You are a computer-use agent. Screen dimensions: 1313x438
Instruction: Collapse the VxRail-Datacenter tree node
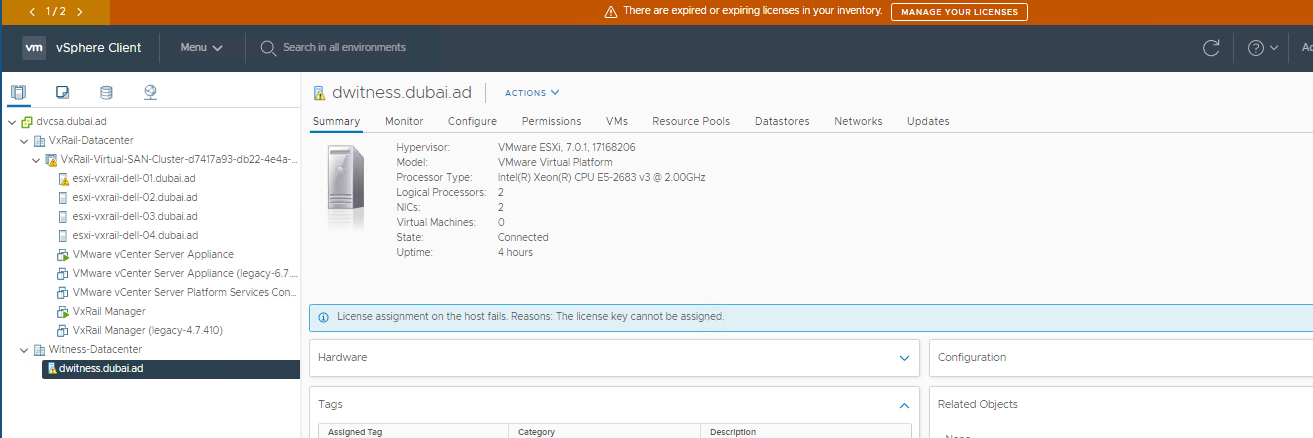[24, 141]
